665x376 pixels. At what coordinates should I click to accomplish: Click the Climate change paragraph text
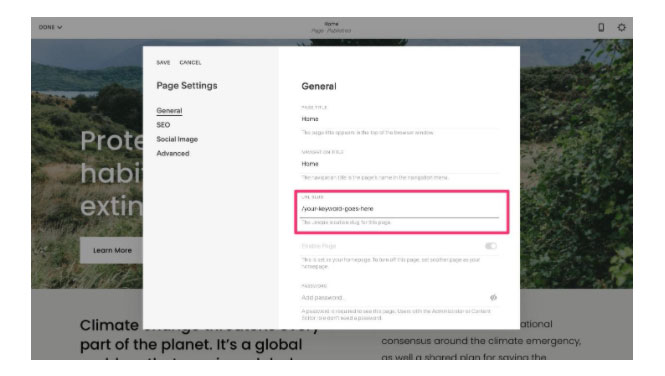pos(191,335)
